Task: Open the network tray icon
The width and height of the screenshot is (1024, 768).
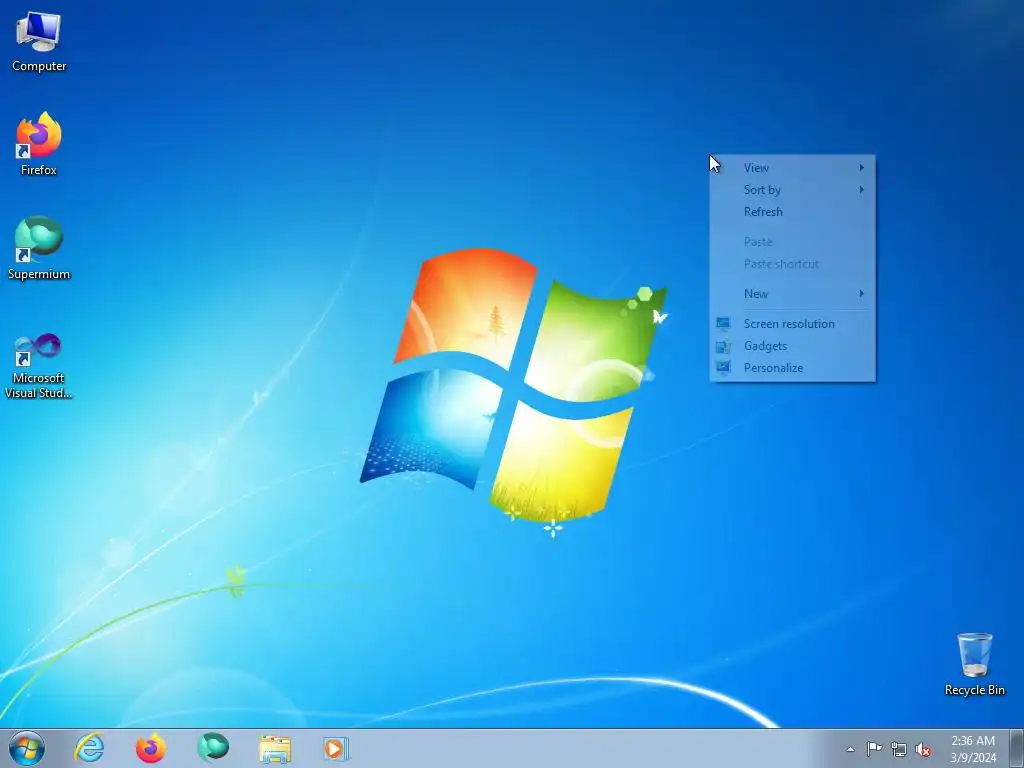Action: tap(899, 749)
